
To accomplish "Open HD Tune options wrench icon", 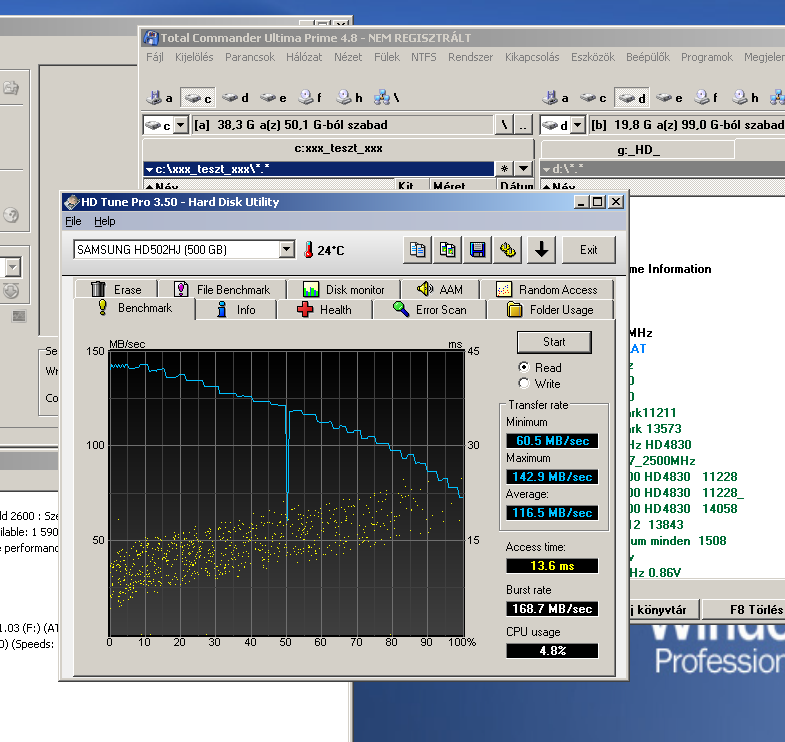I will 508,249.
